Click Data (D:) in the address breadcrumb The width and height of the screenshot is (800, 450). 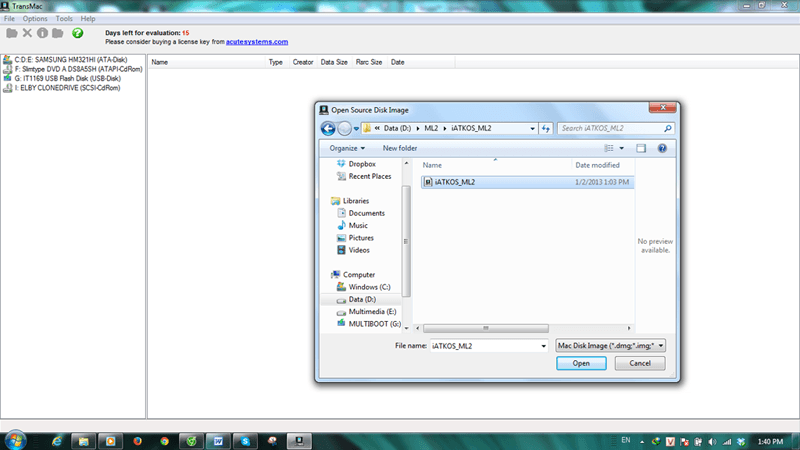397,129
